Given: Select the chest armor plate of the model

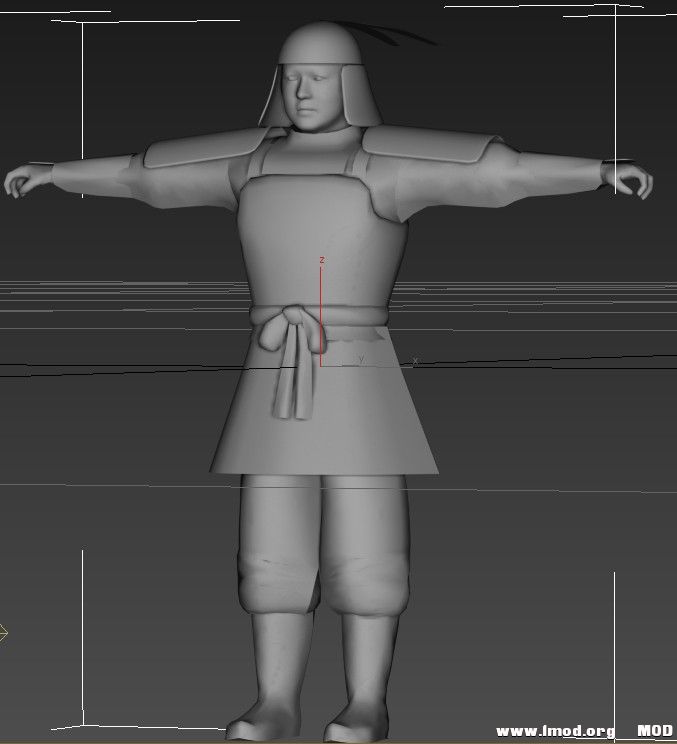Looking at the screenshot, I should (x=322, y=239).
